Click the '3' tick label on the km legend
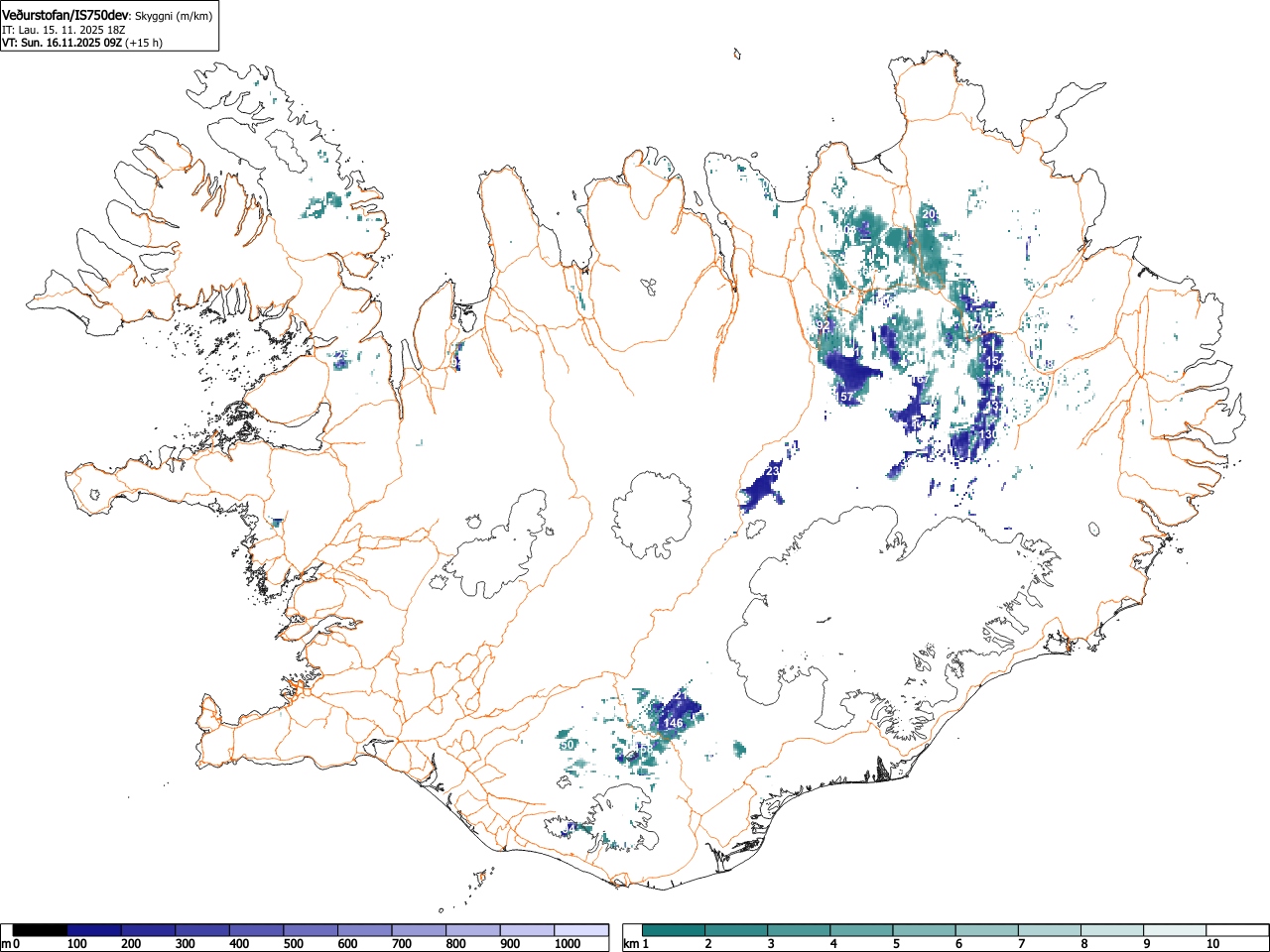The height and width of the screenshot is (952, 1270). click(771, 944)
